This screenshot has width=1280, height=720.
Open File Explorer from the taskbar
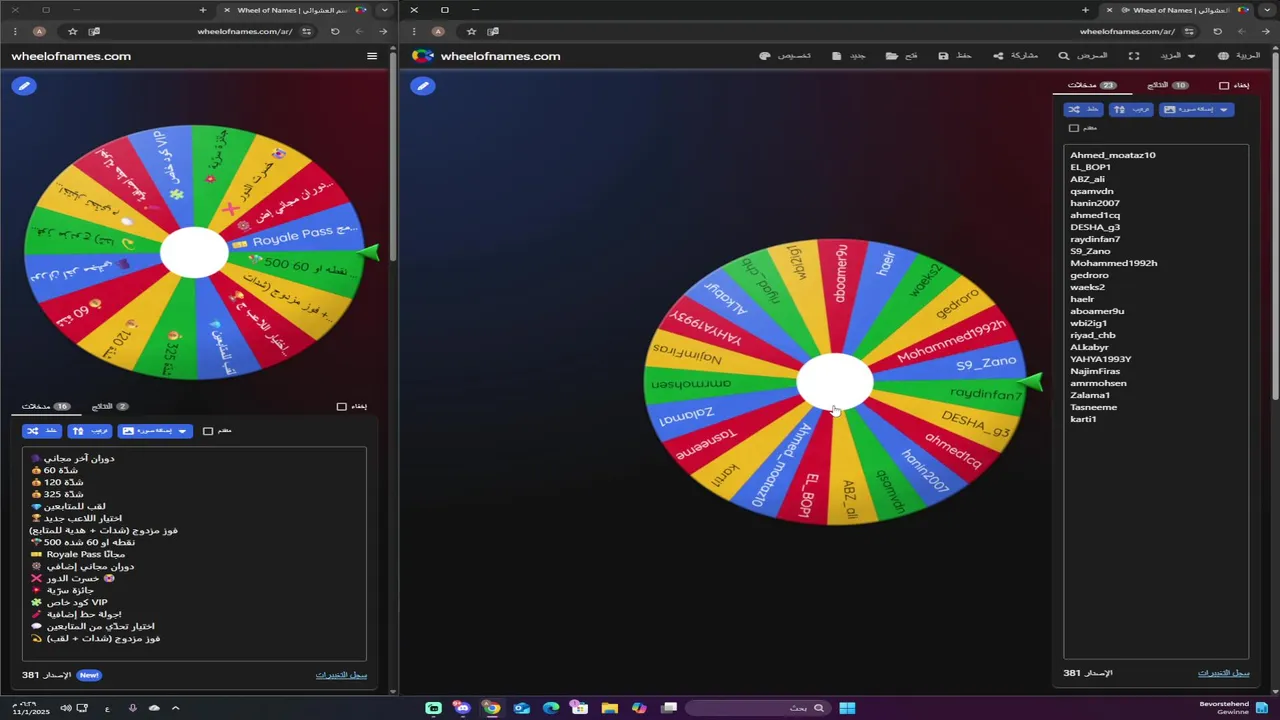click(610, 708)
